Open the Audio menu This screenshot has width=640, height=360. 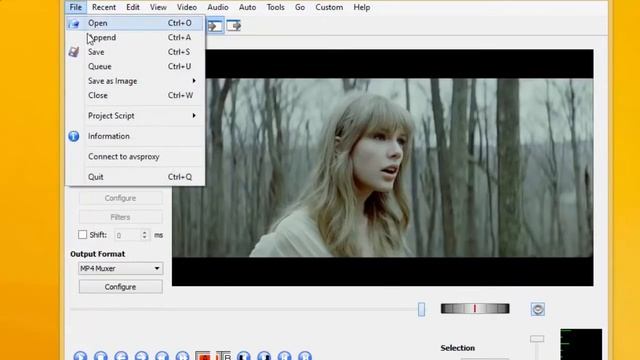pyautogui.click(x=218, y=7)
